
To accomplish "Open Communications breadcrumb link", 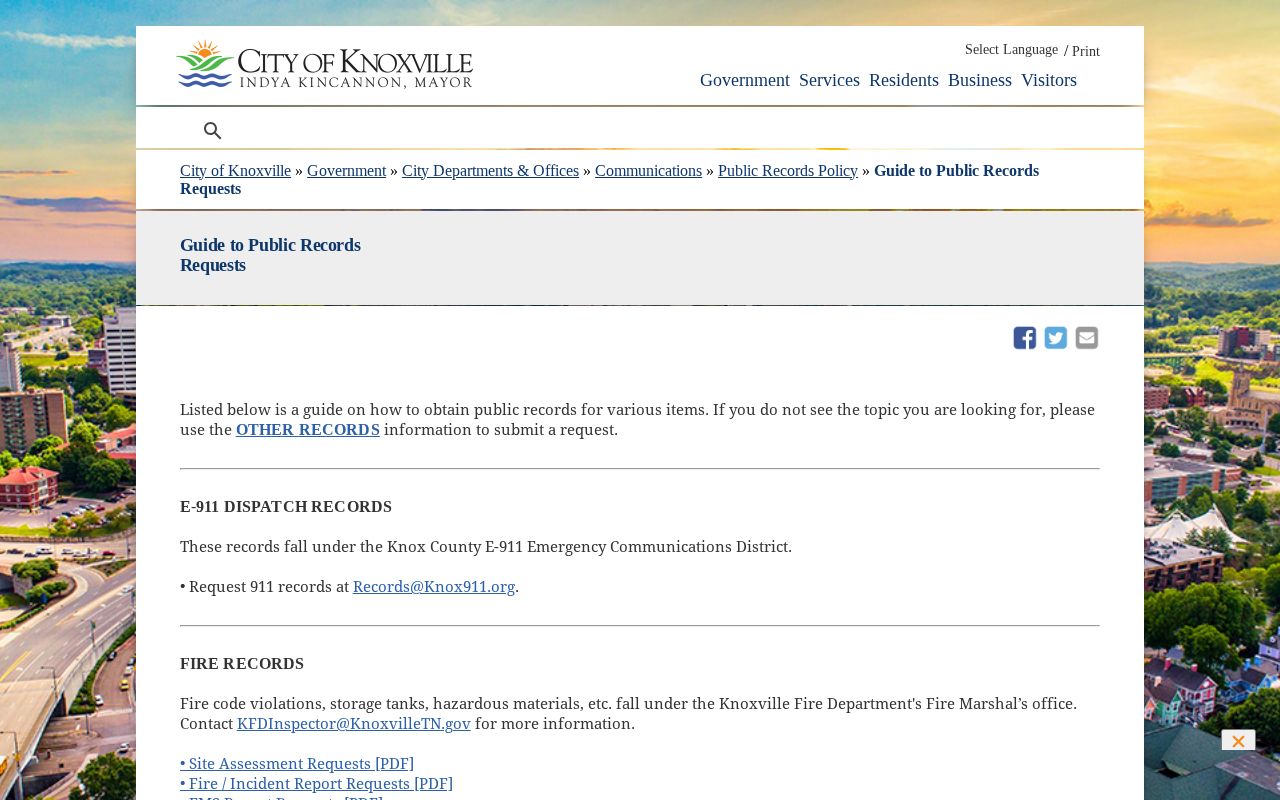I will (648, 171).
